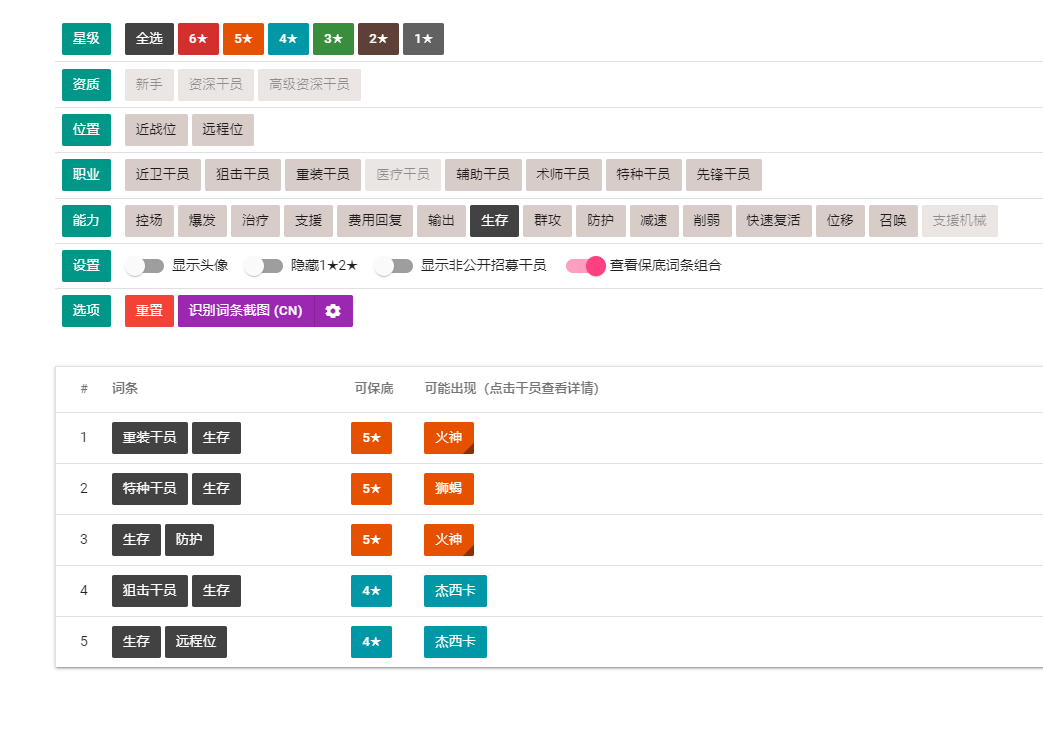Disable the 查看保底词条组合 toggle
This screenshot has height=729, width=1043.
pos(586,266)
